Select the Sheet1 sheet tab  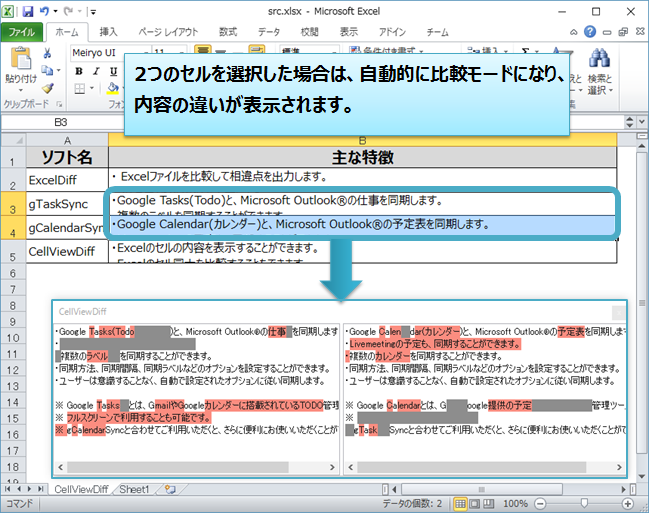tap(134, 489)
